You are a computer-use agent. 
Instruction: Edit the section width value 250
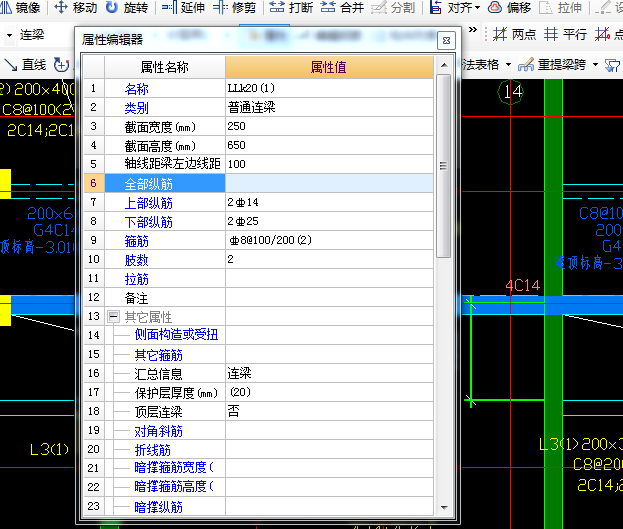[329, 126]
